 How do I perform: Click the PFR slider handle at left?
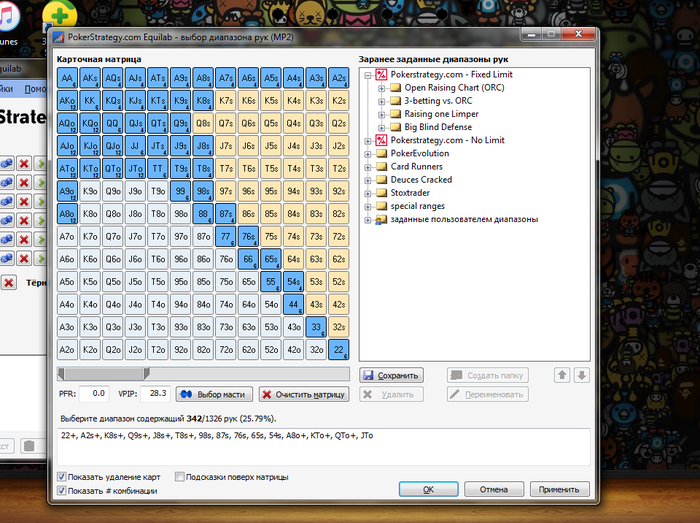click(x=61, y=374)
